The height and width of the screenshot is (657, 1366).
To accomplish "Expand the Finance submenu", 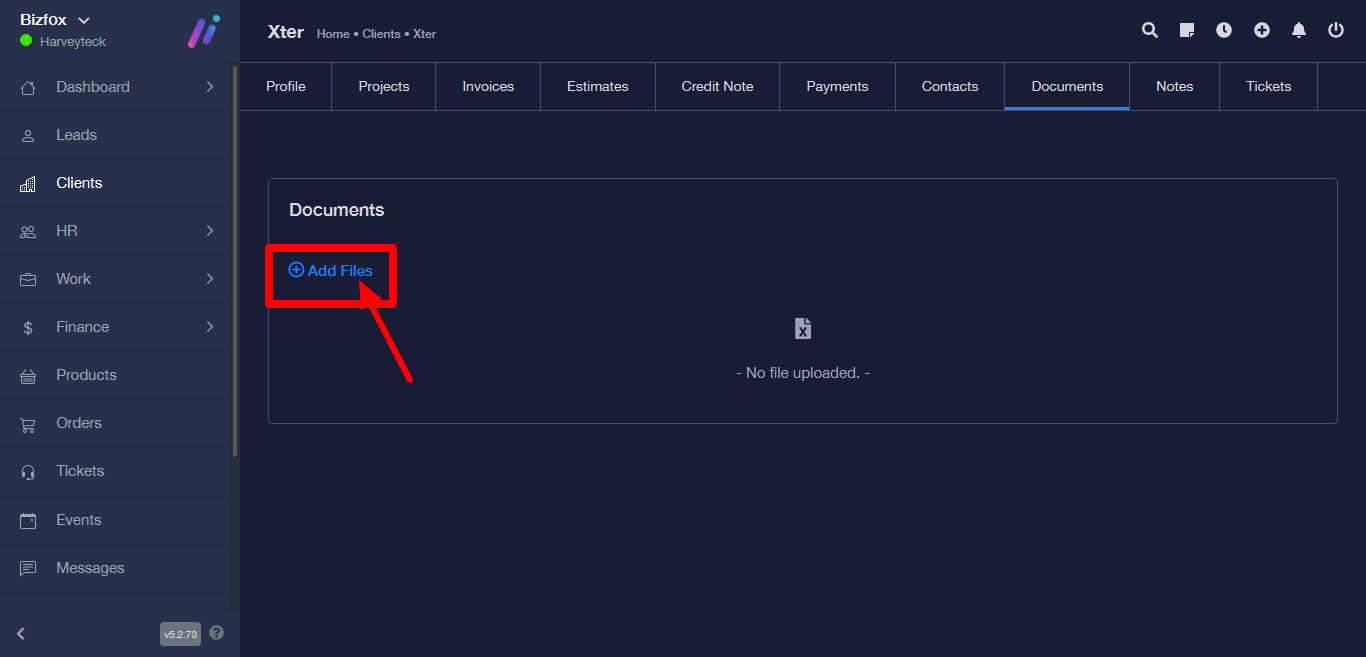I will 210,327.
